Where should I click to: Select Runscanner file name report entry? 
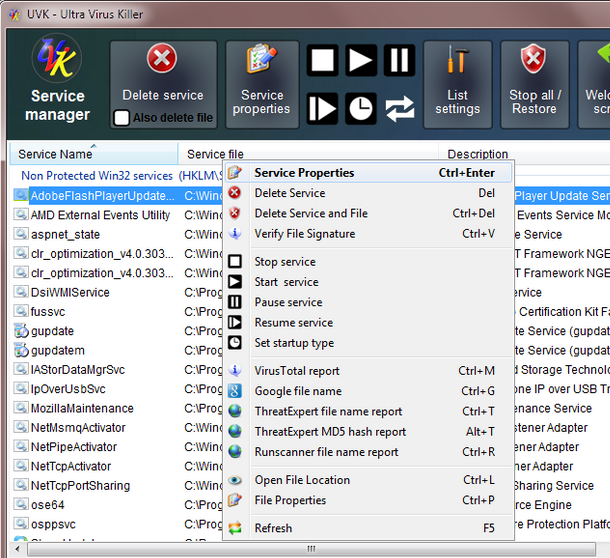click(368, 452)
